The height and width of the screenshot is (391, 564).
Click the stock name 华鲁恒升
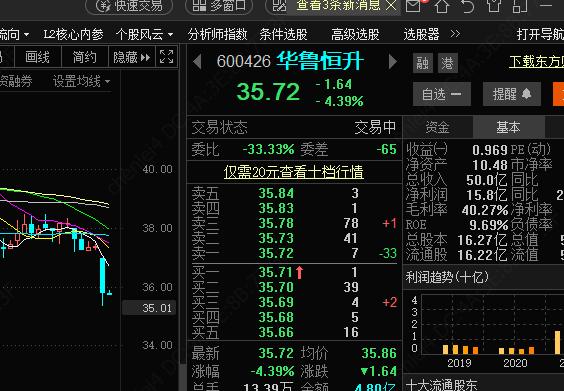[x=320, y=61]
